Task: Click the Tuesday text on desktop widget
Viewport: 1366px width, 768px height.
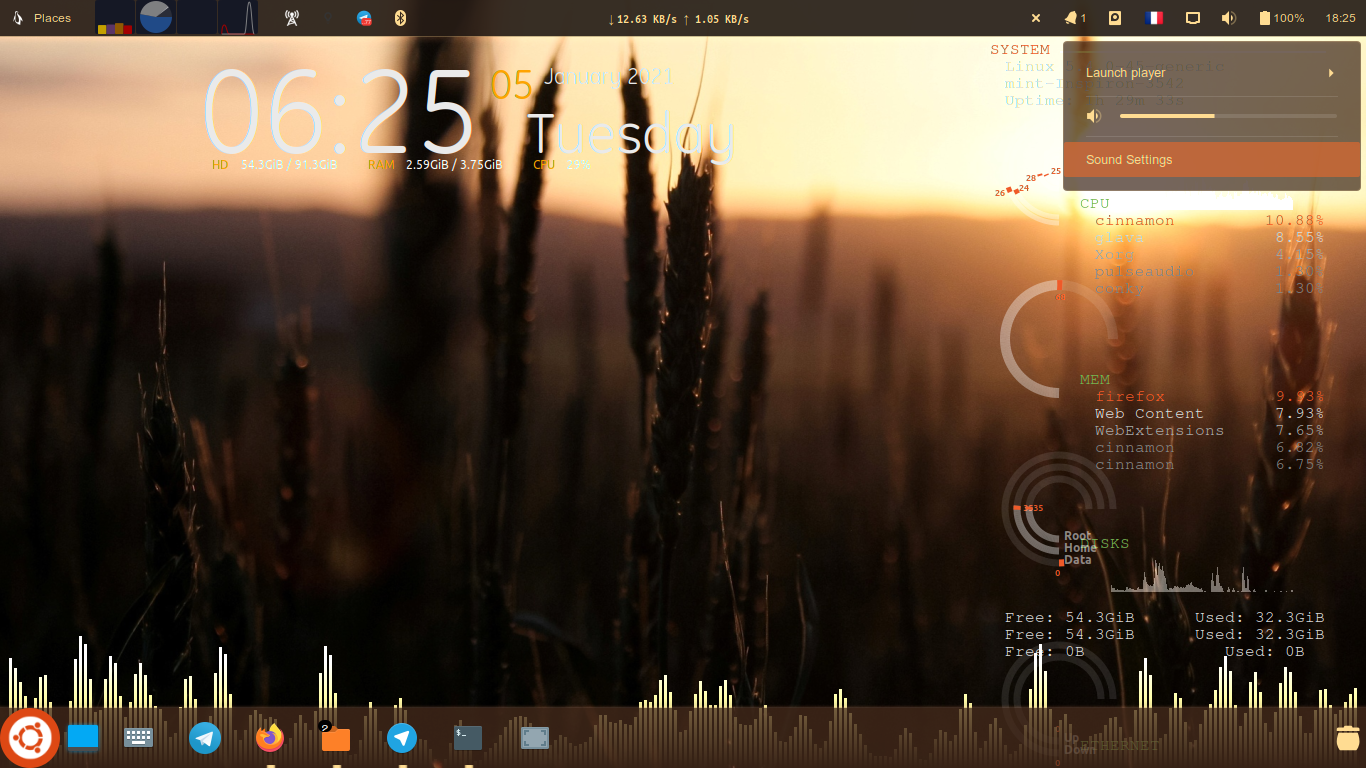Action: coord(631,134)
